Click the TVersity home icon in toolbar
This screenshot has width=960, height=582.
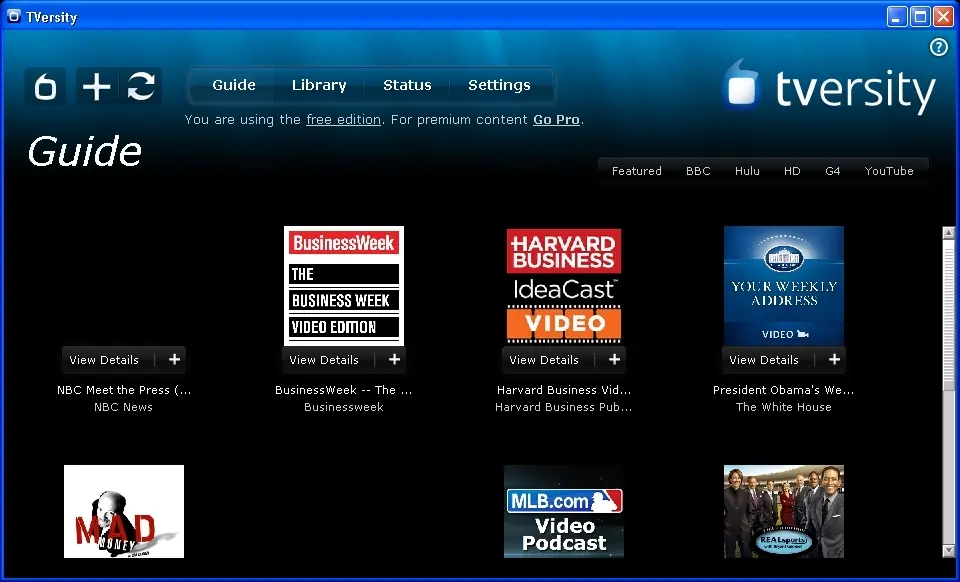[x=45, y=86]
